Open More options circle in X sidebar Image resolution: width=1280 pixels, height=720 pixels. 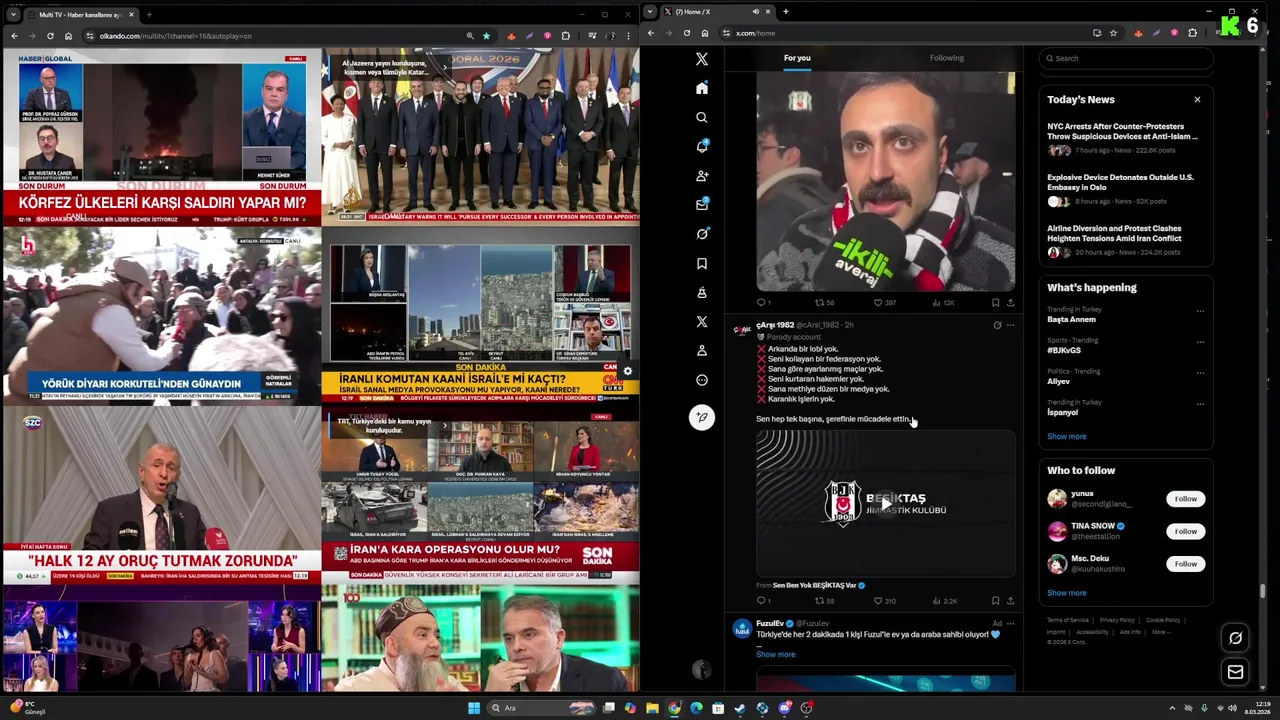[702, 380]
